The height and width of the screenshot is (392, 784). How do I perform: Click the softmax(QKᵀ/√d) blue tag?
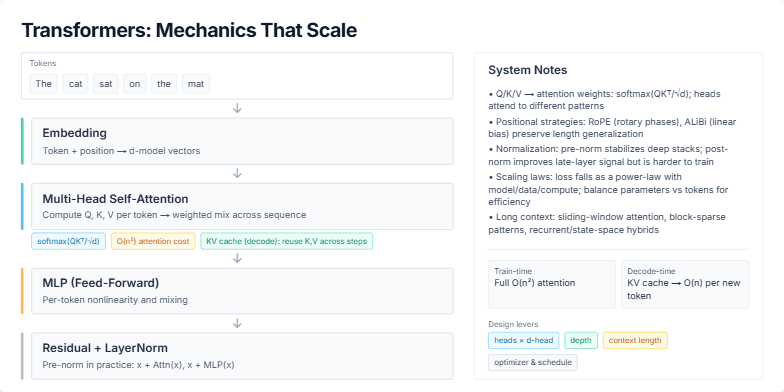click(x=68, y=241)
